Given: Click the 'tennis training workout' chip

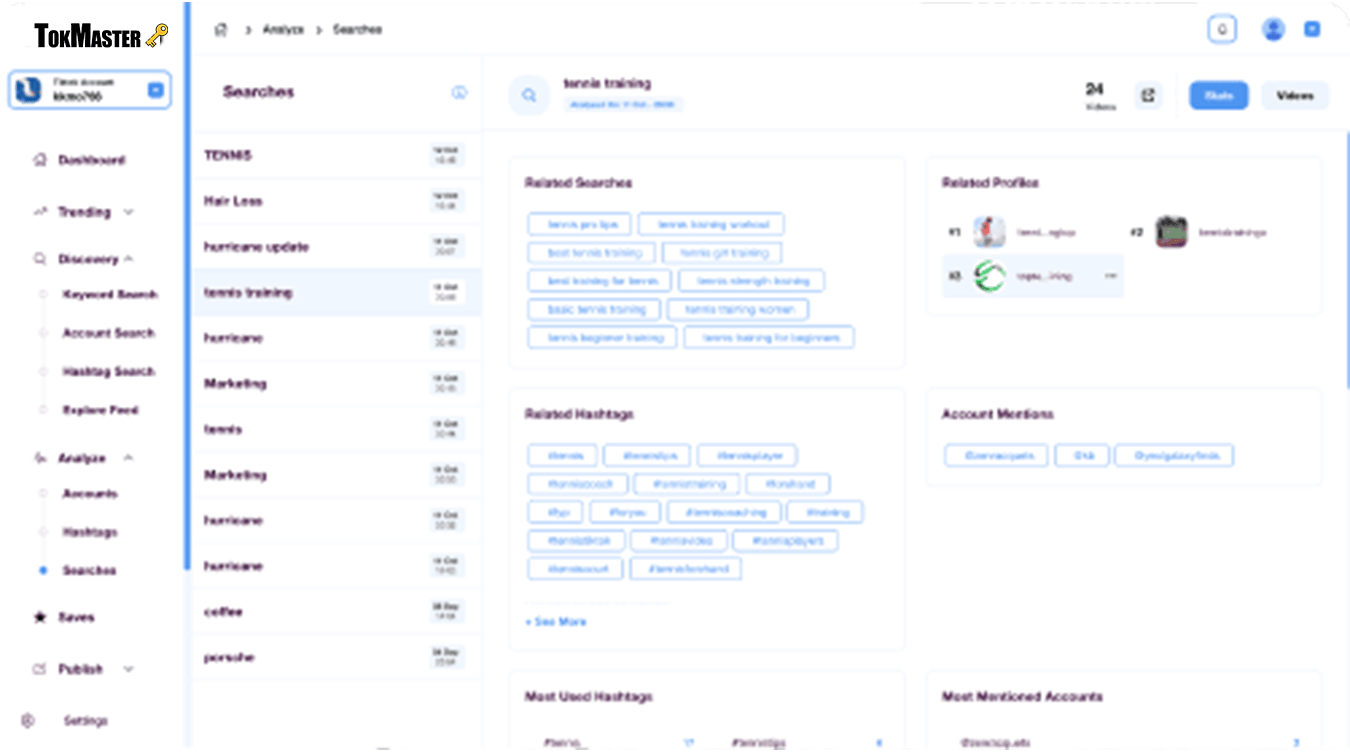Looking at the screenshot, I should click(712, 224).
